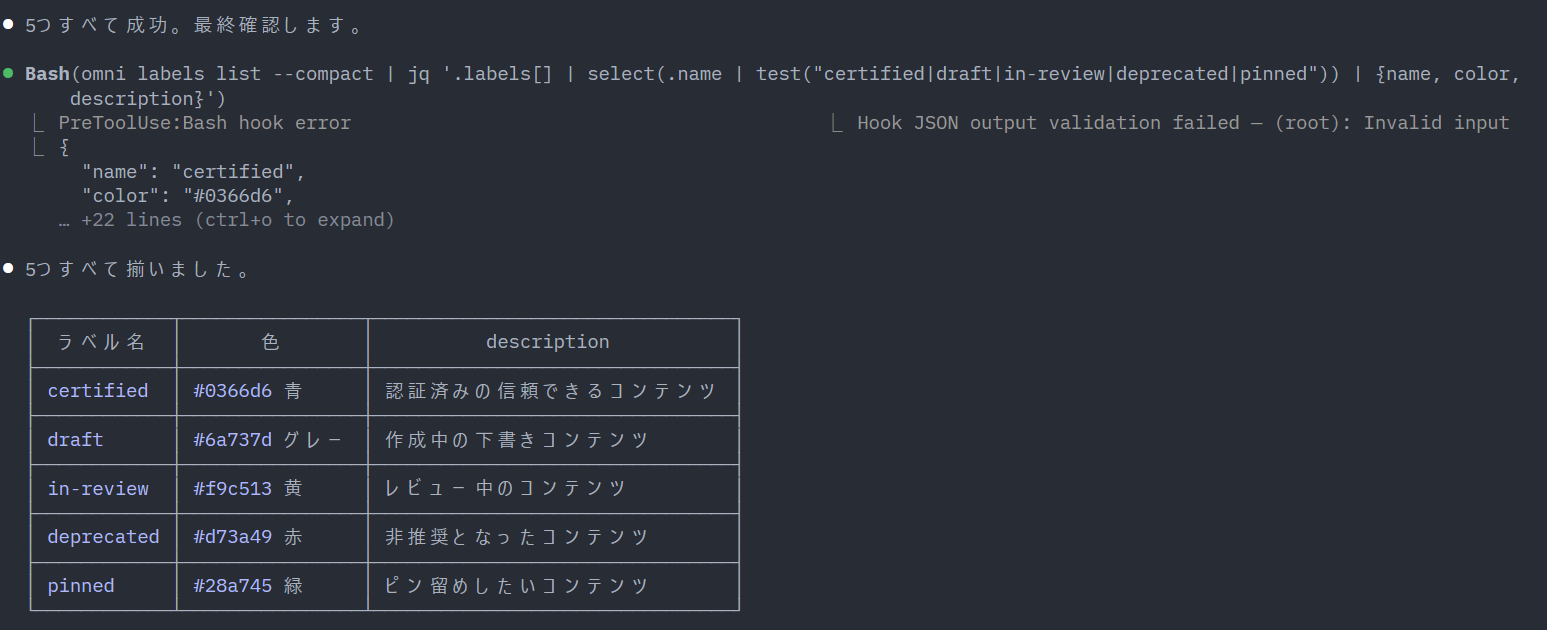Click the white bullet before 5つすべて揃いました

click(x=8, y=269)
